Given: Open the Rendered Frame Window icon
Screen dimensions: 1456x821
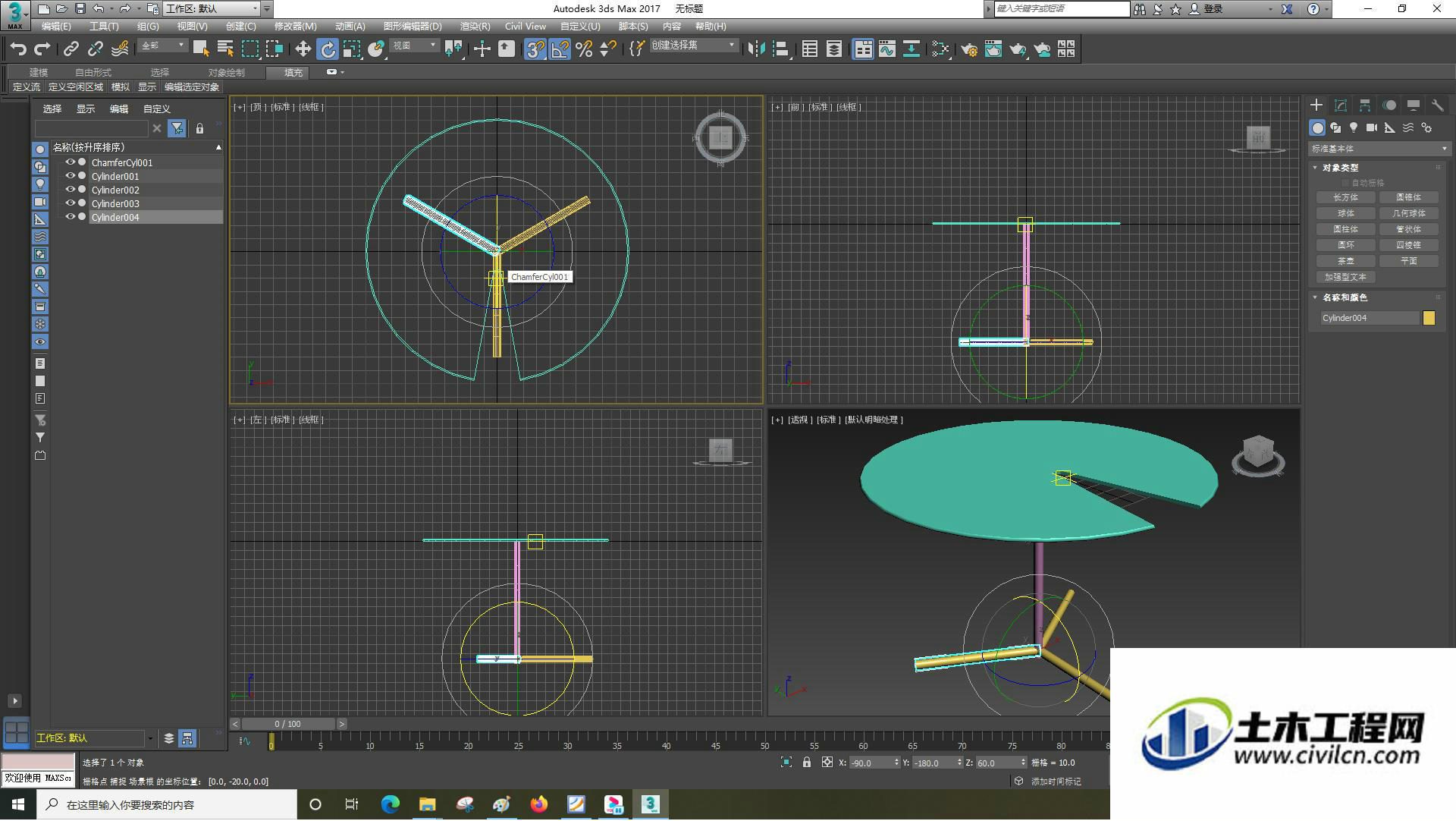Looking at the screenshot, I should pyautogui.click(x=993, y=49).
